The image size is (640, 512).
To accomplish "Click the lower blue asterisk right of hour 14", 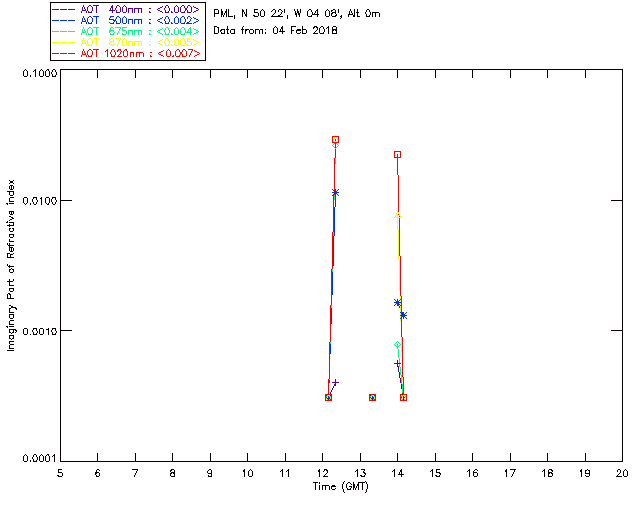I will (x=403, y=315).
